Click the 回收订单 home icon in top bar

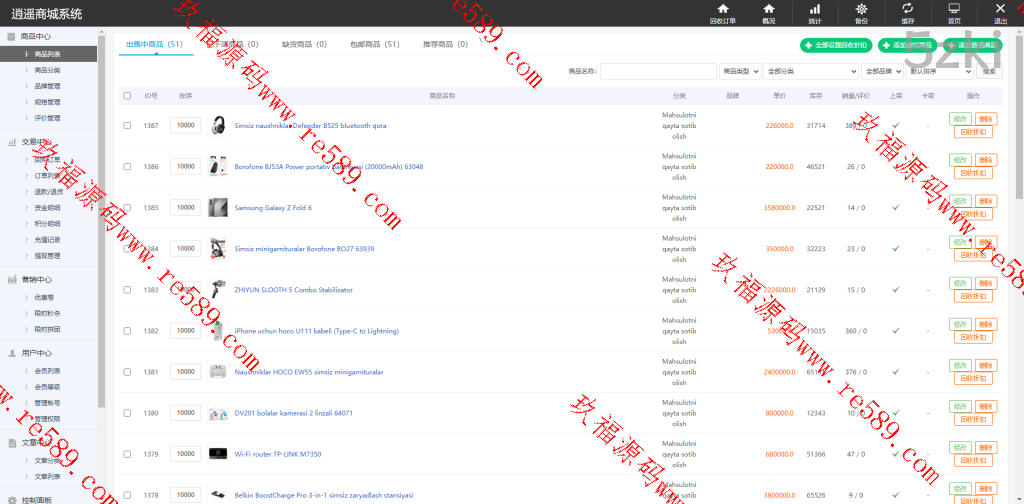[722, 9]
